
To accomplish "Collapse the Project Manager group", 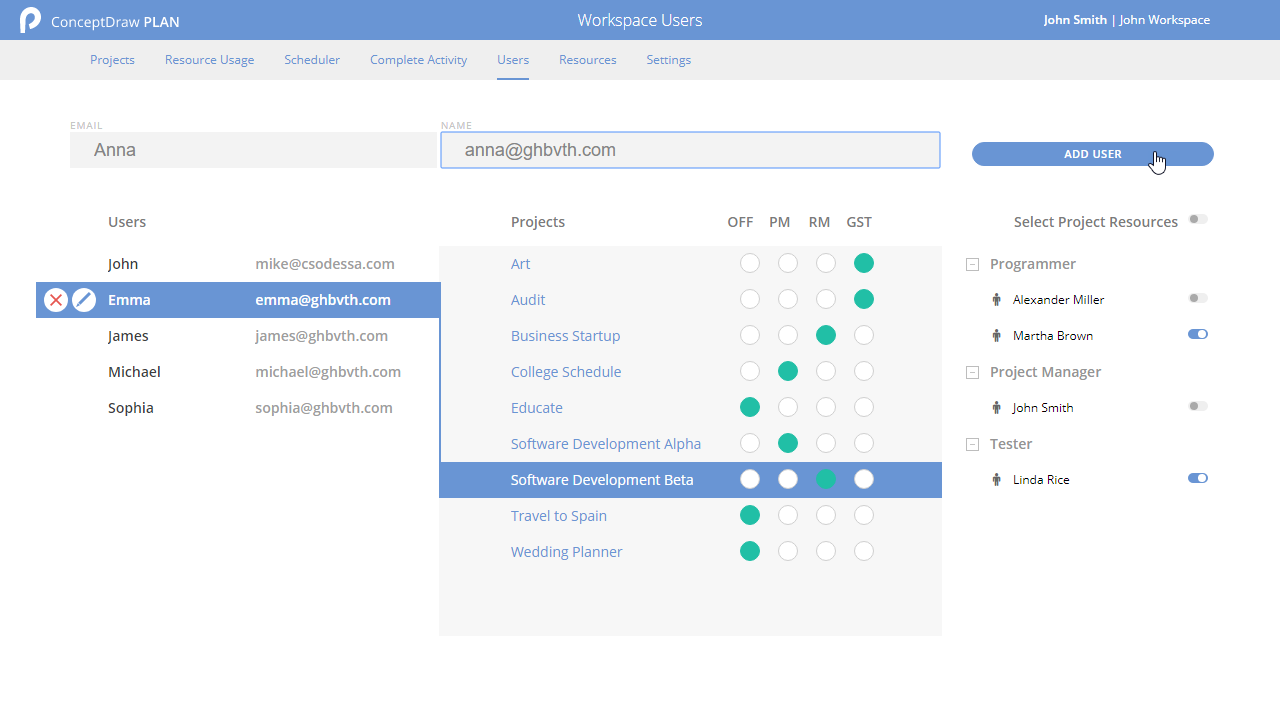I will [972, 373].
